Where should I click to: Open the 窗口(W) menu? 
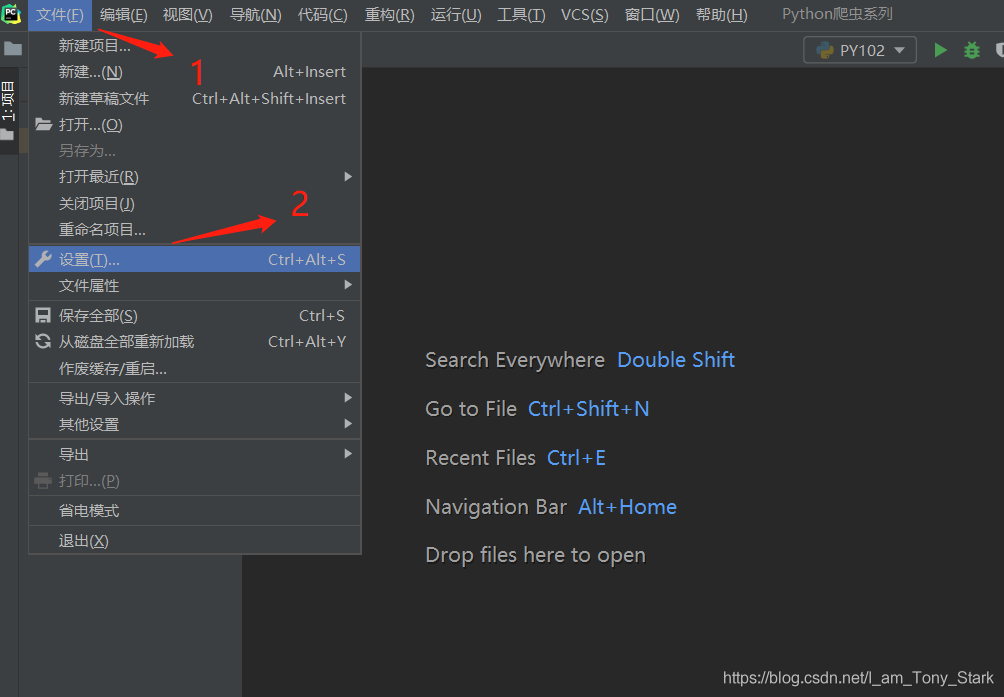652,15
